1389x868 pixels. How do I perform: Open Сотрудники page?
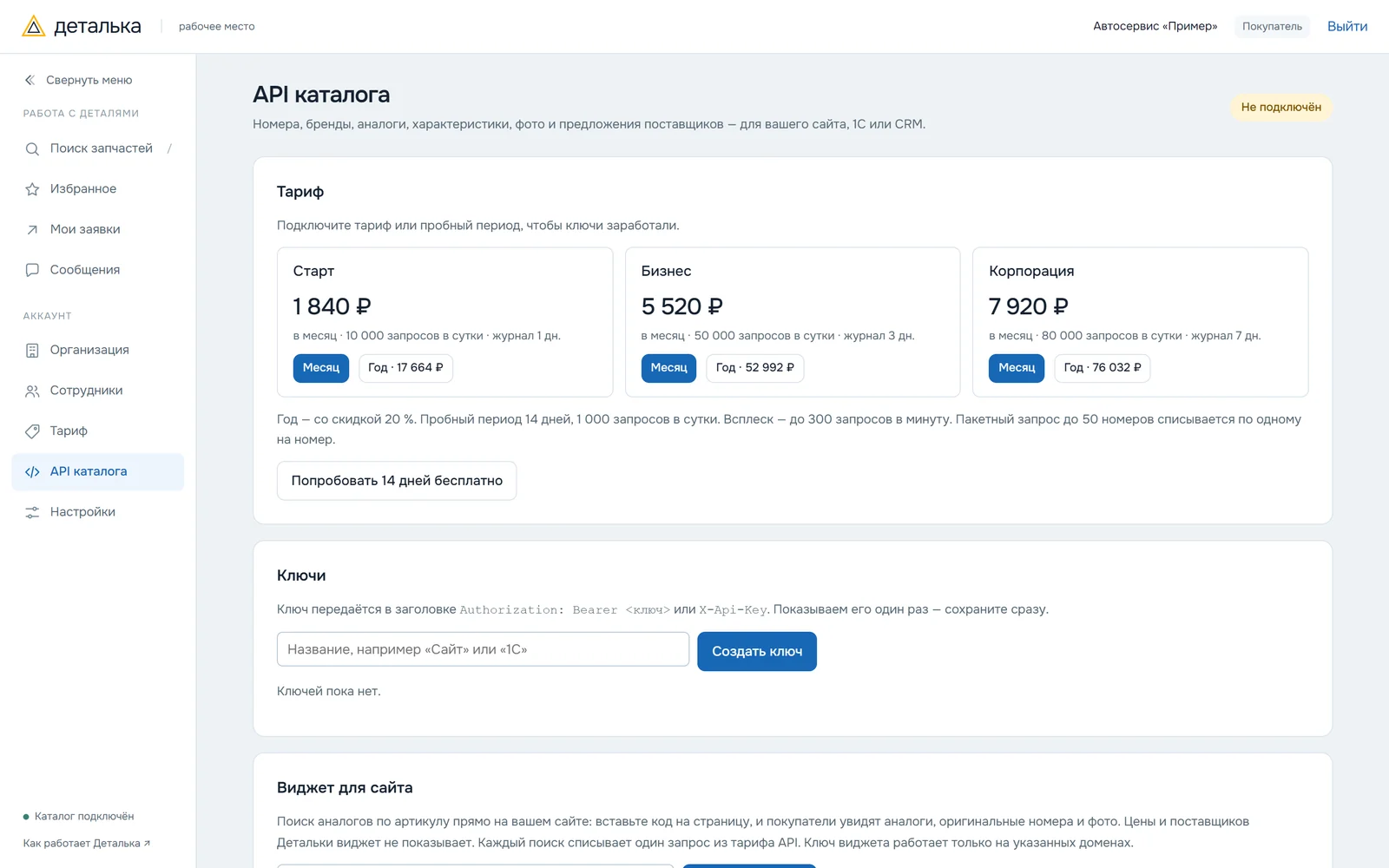tap(98, 391)
